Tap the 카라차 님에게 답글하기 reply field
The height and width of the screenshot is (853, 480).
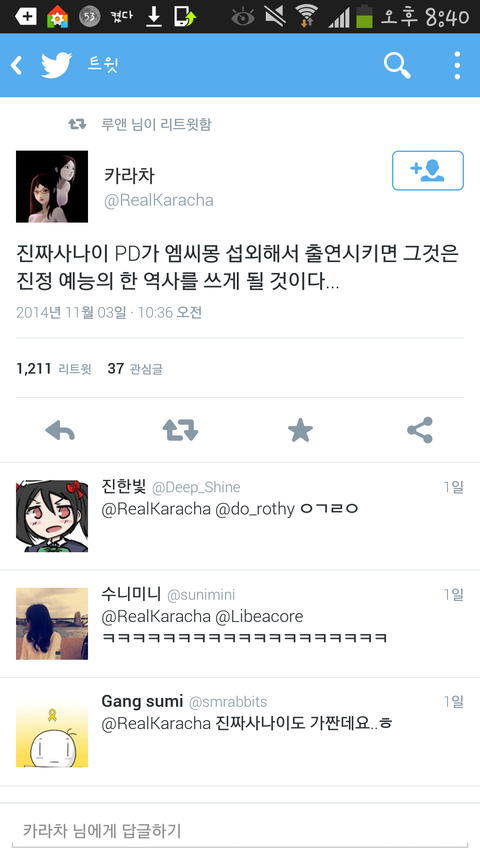coord(240,831)
